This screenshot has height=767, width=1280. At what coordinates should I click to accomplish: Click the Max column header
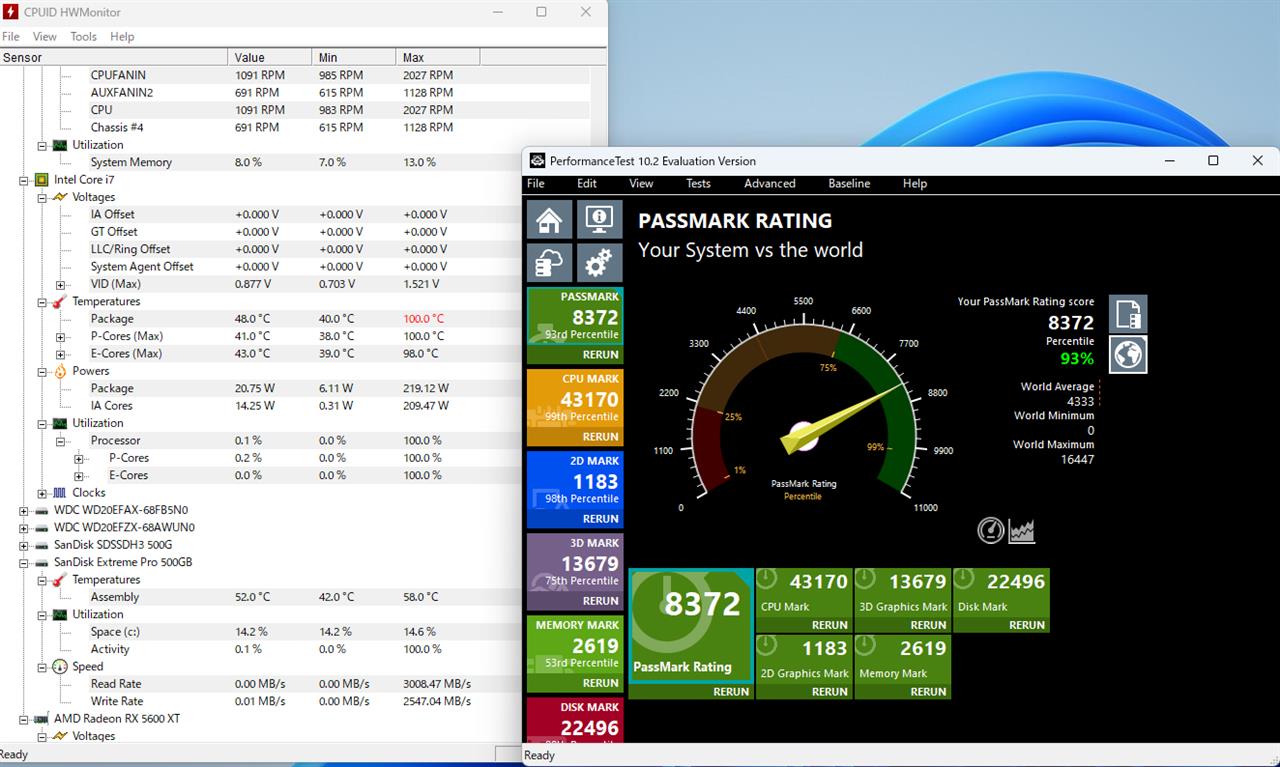point(438,57)
